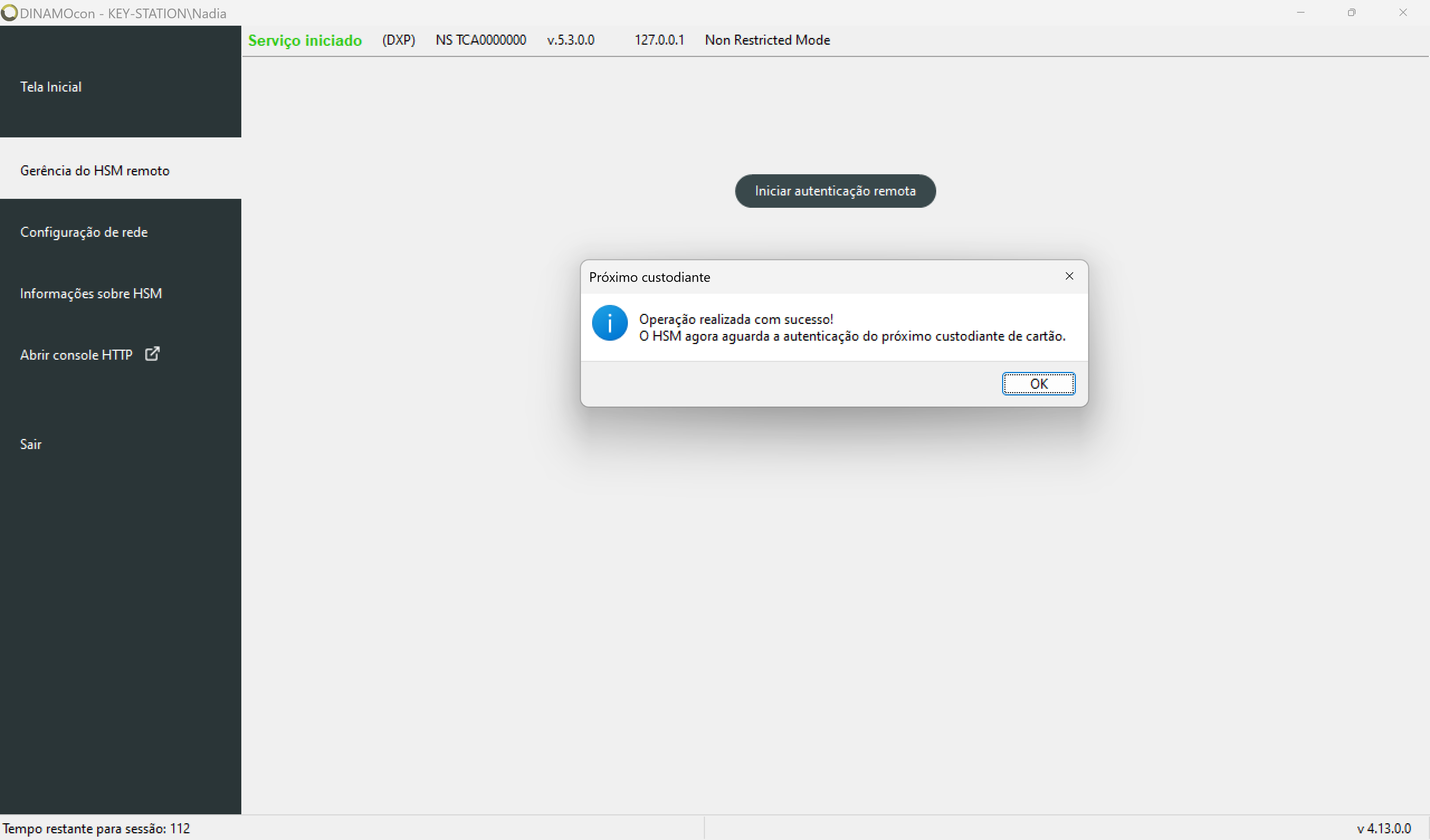Restore down the DINAMOcon window
This screenshot has height=840, width=1430.
1352,13
